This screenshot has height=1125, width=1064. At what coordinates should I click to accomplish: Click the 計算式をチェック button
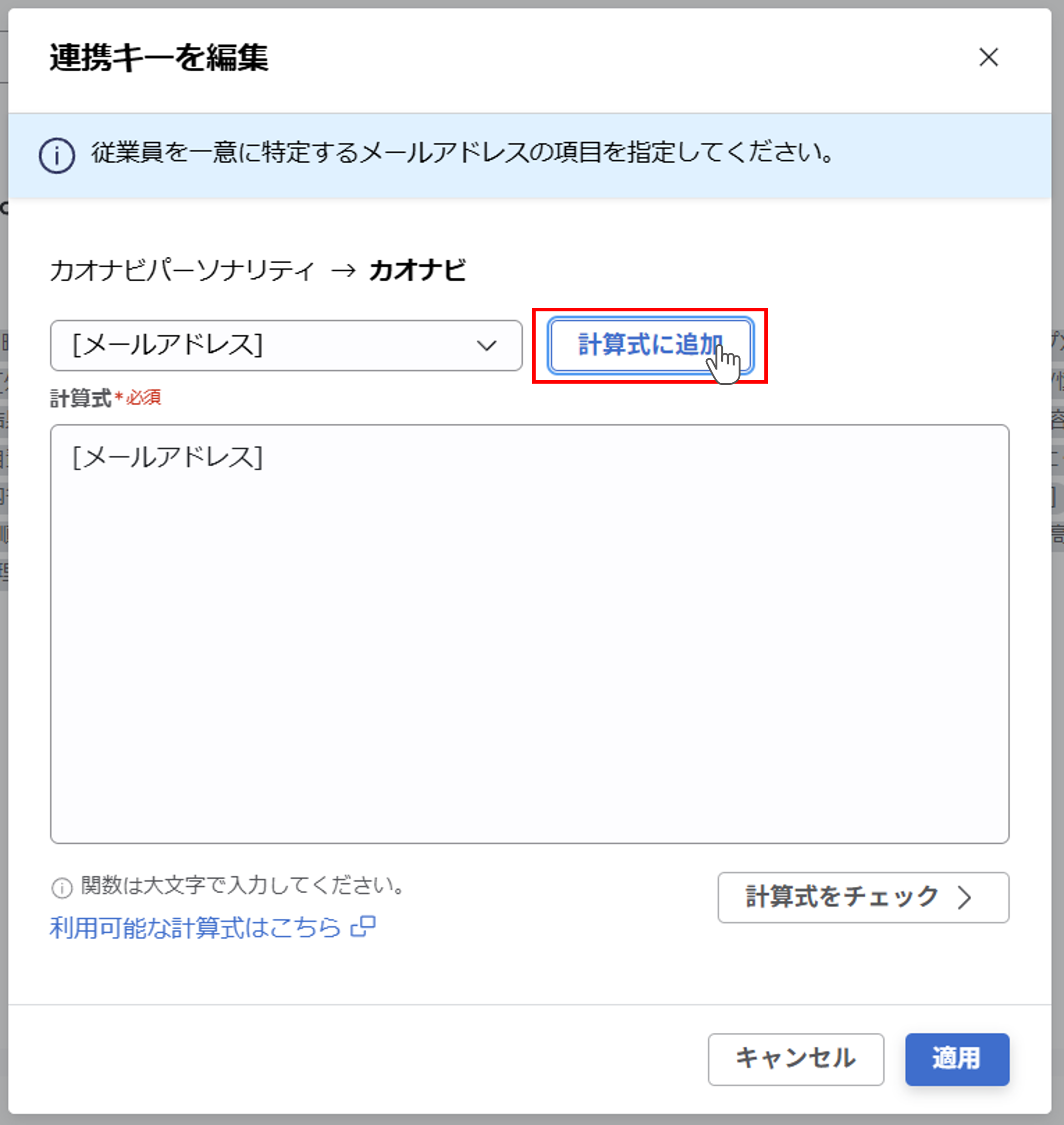click(863, 897)
